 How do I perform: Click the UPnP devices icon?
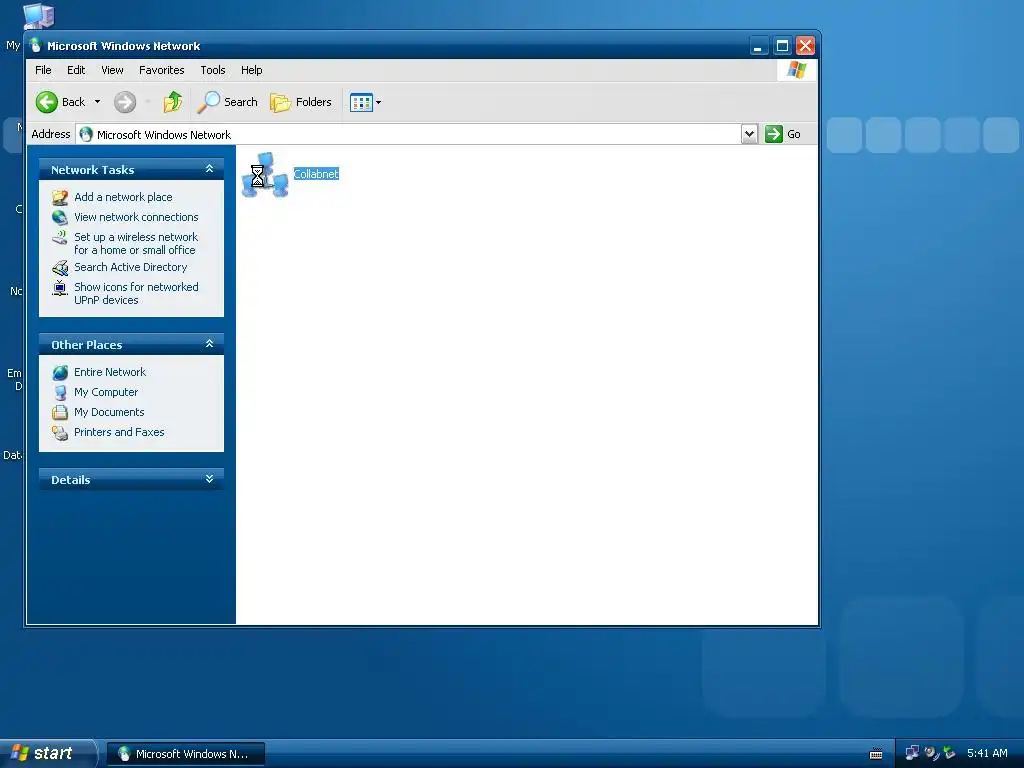60,288
